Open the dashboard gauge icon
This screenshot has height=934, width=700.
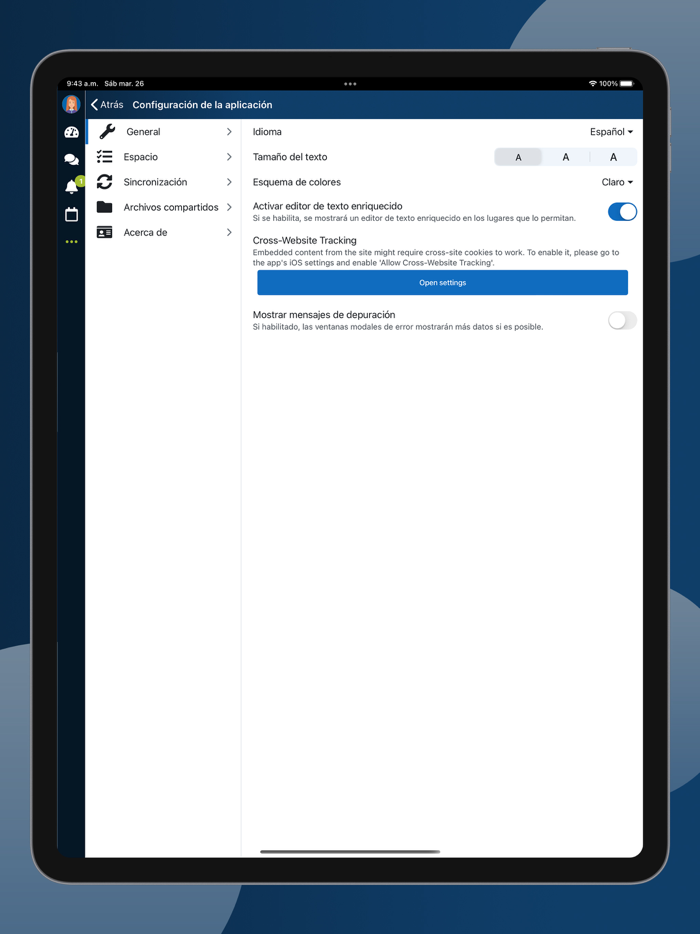71,132
